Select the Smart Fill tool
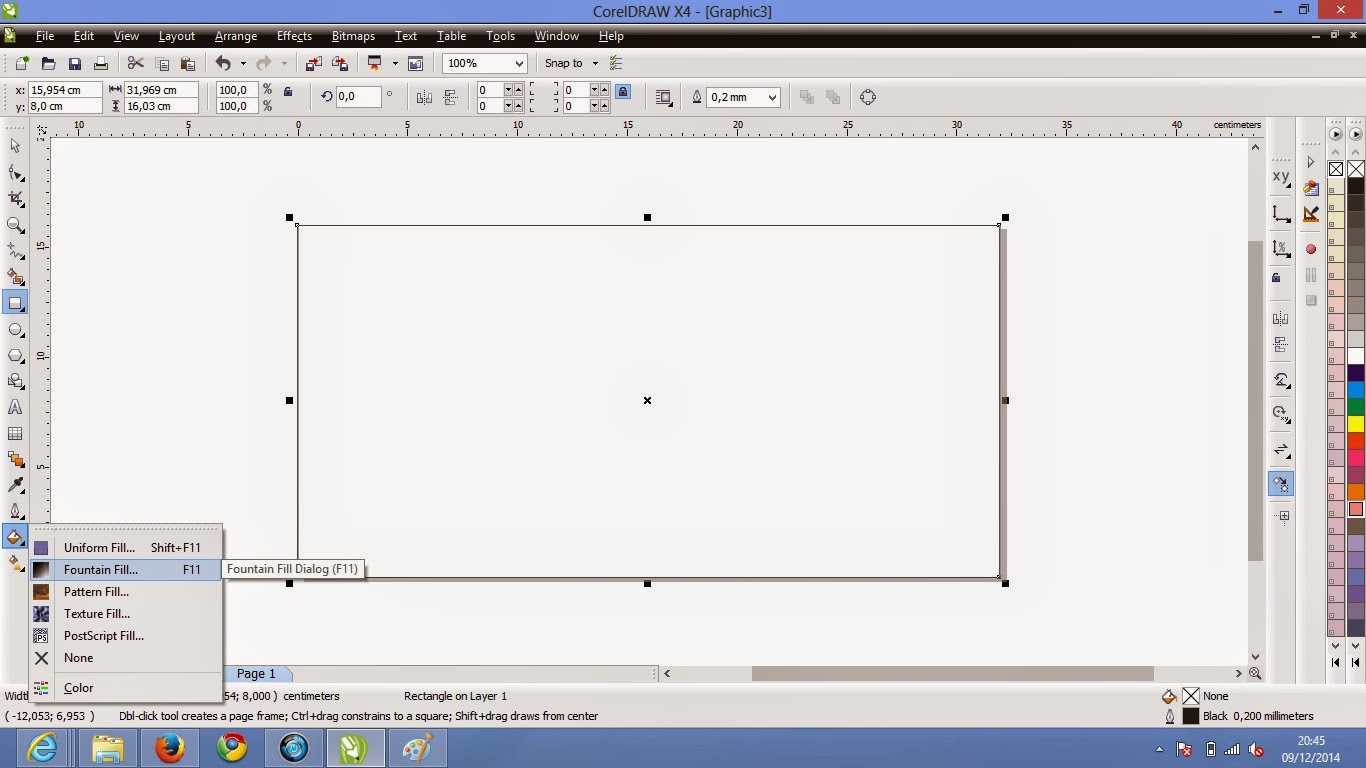 pyautogui.click(x=15, y=277)
